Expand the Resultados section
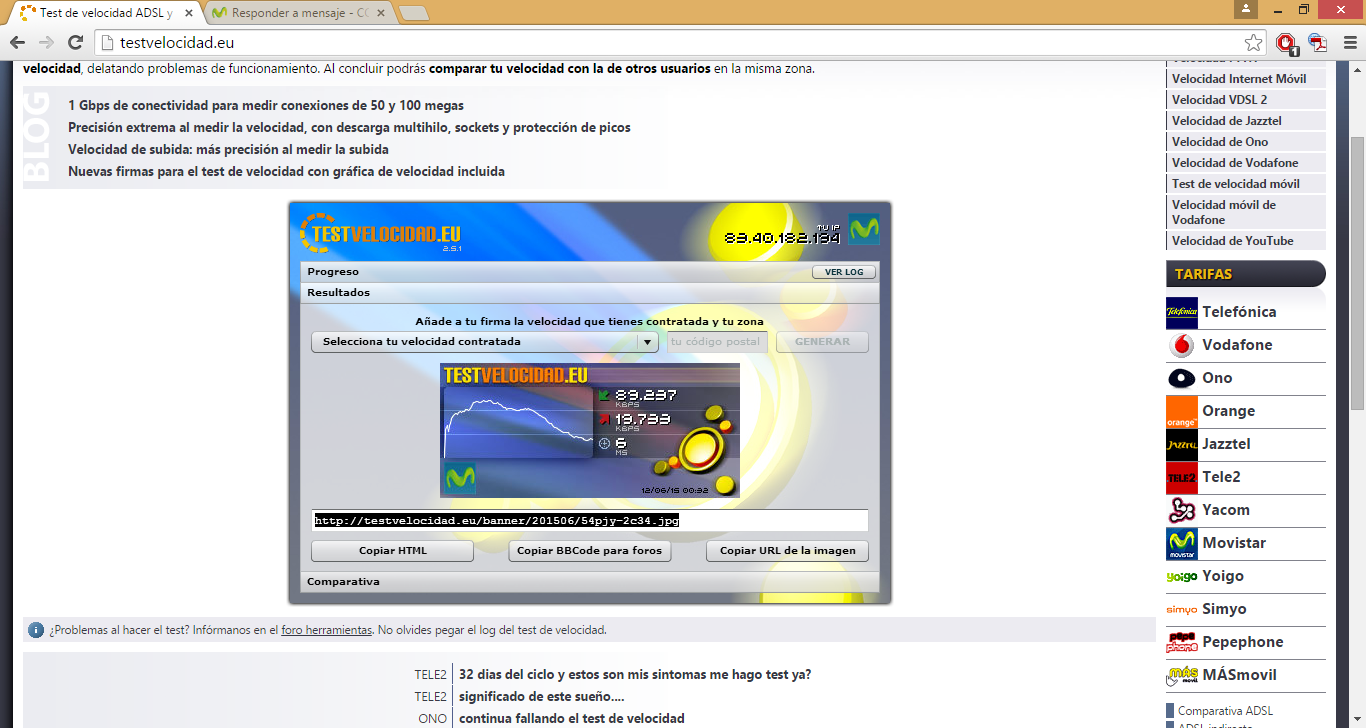 click(x=590, y=293)
